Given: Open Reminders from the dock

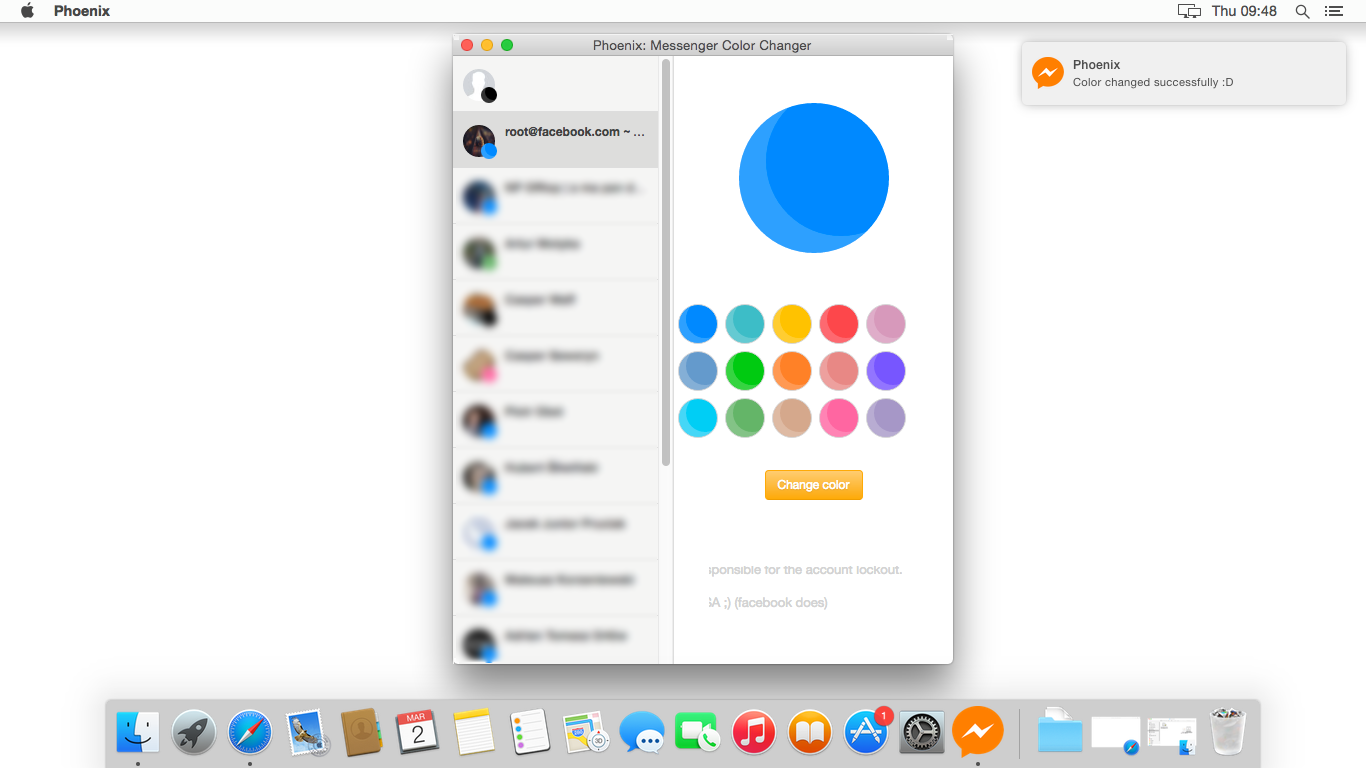Looking at the screenshot, I should pyautogui.click(x=530, y=732).
